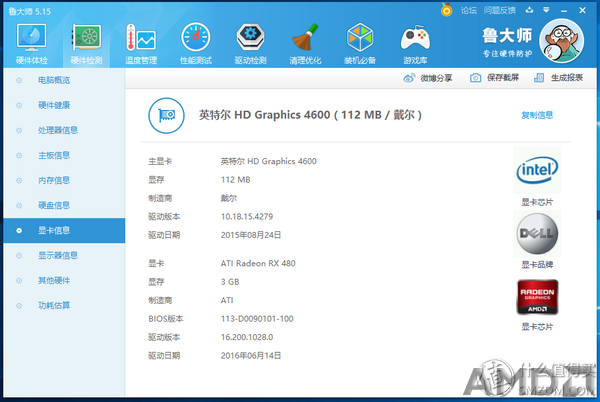Image resolution: width=600 pixels, height=402 pixels.
Task: Open the title bar dropdown menu arrow
Action: point(546,10)
